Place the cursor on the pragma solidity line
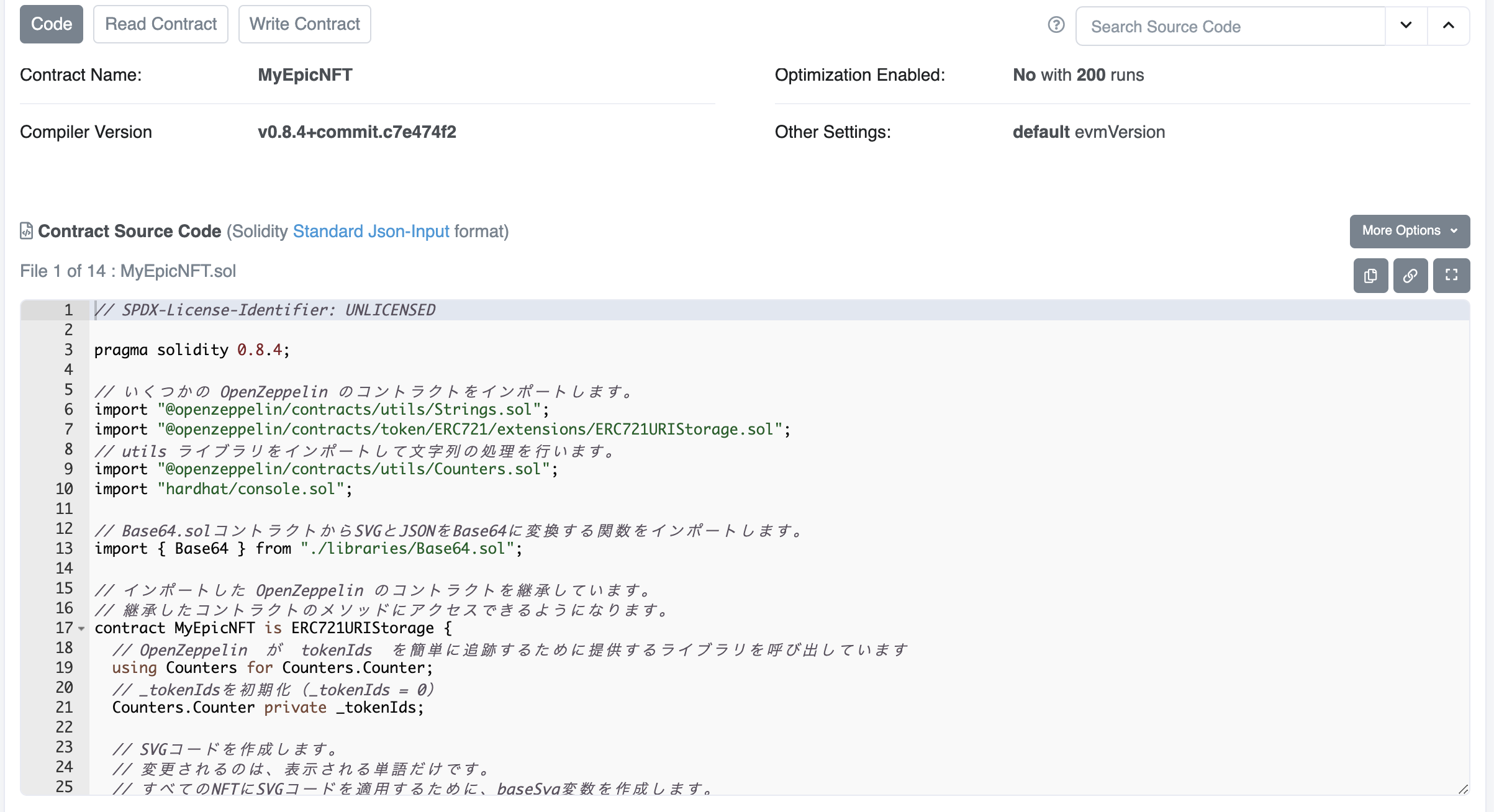 pyautogui.click(x=192, y=350)
